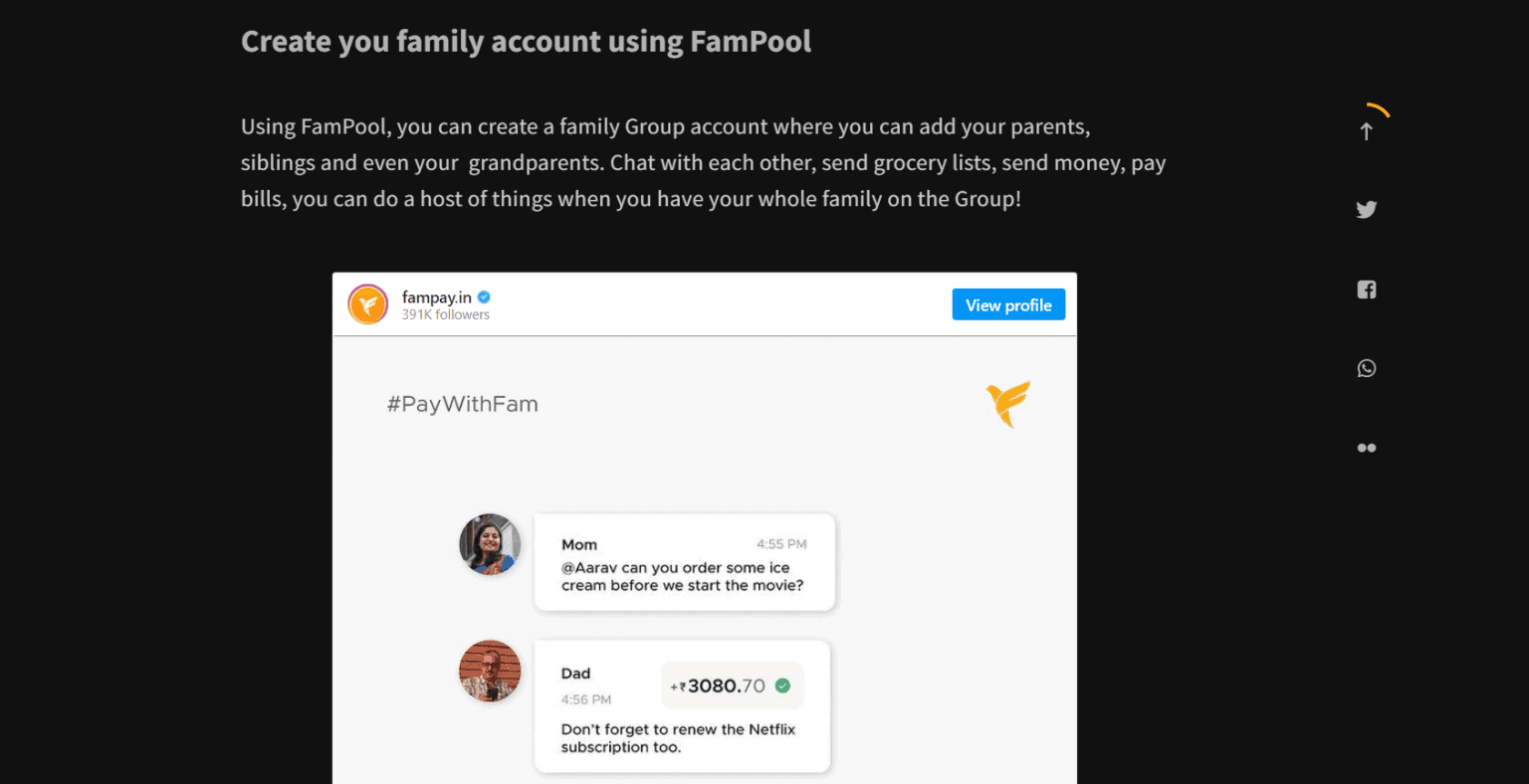1529x784 pixels.
Task: Click the 'Create you family account using FamPool' heading
Action: pyautogui.click(x=526, y=41)
